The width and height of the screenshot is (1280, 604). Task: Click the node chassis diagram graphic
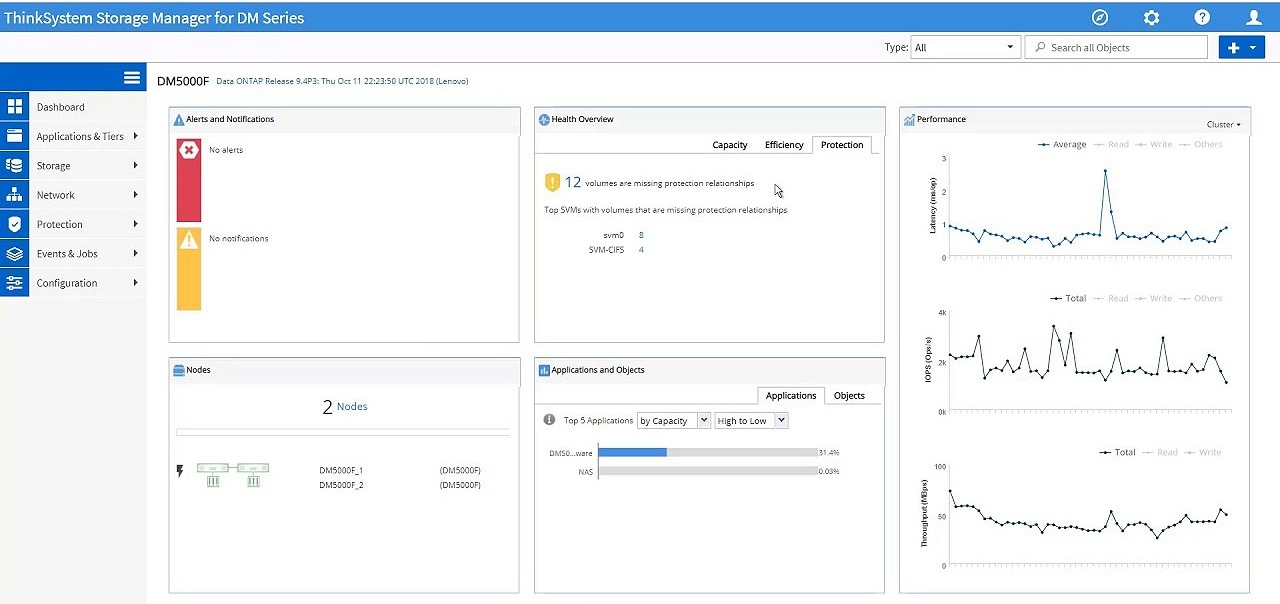point(233,474)
